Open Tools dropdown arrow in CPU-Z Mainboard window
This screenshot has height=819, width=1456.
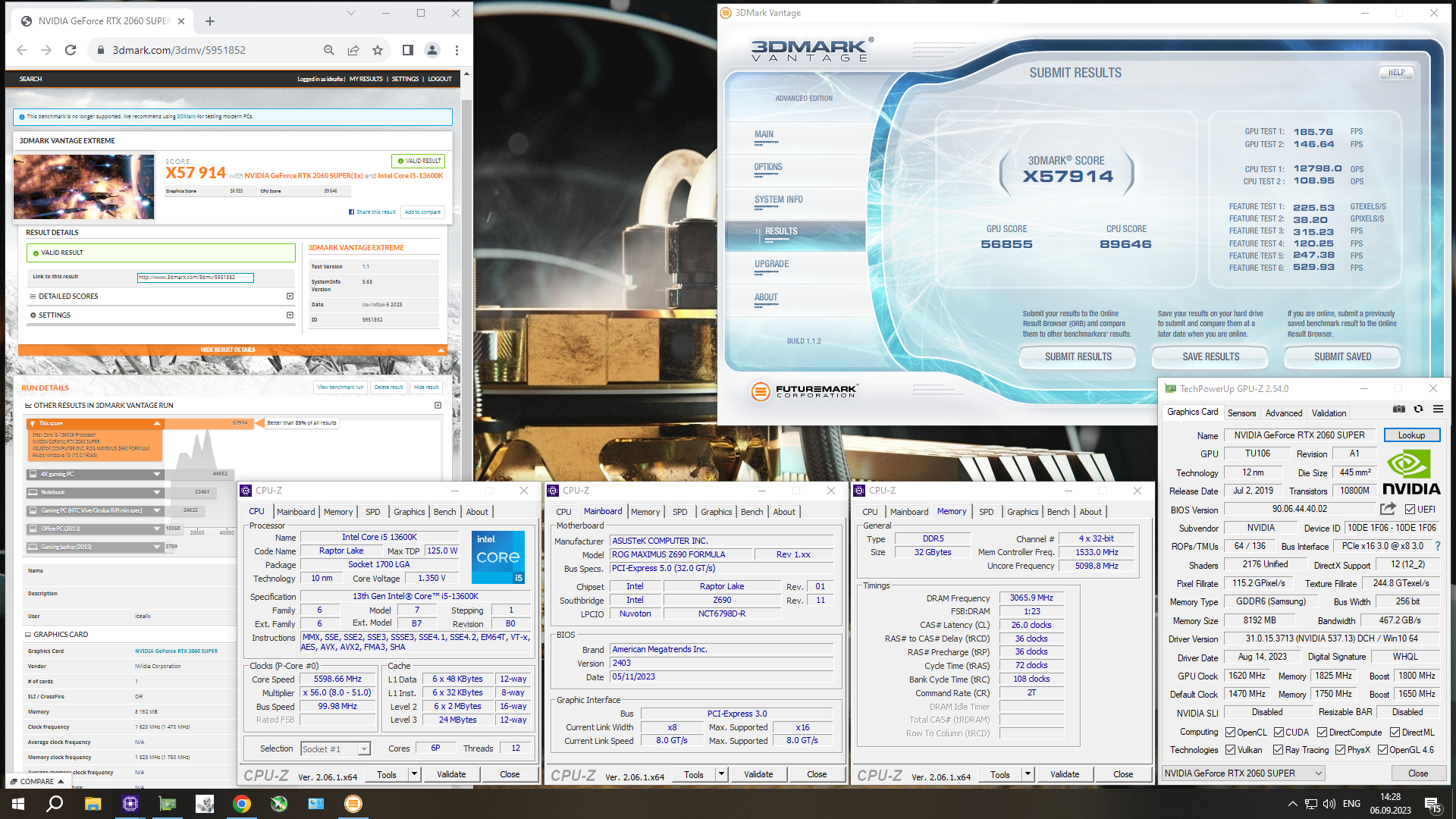(721, 774)
